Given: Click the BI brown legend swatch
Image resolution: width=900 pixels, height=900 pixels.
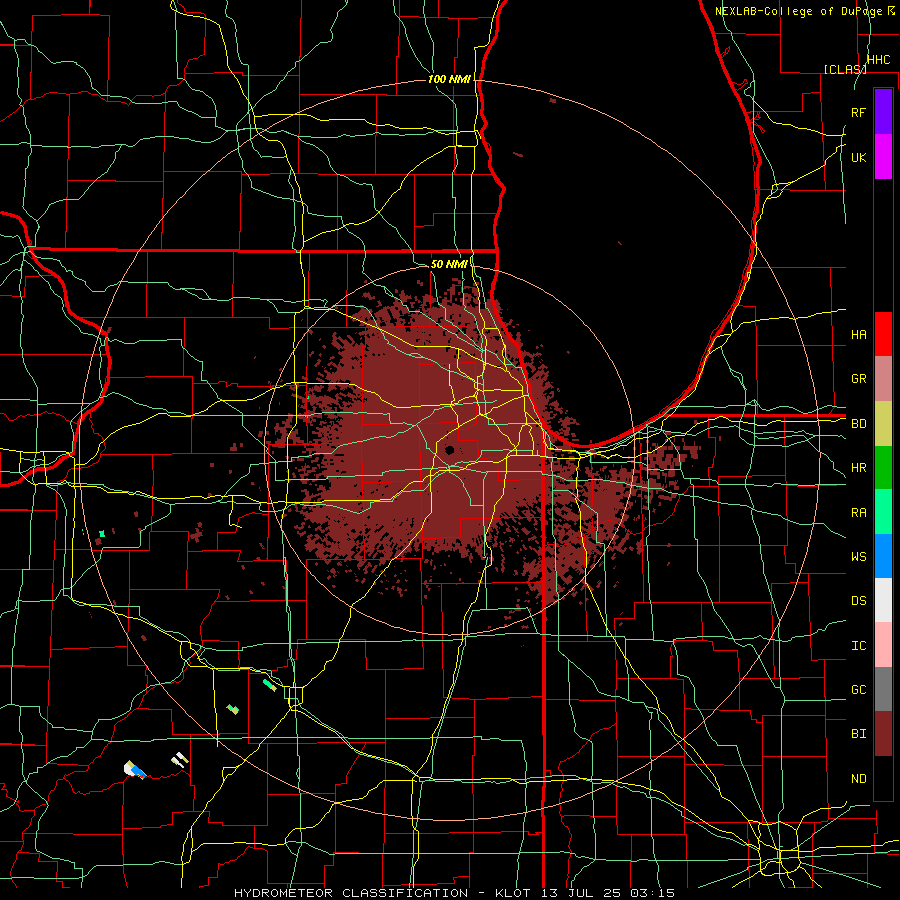Looking at the screenshot, I should 883,733.
